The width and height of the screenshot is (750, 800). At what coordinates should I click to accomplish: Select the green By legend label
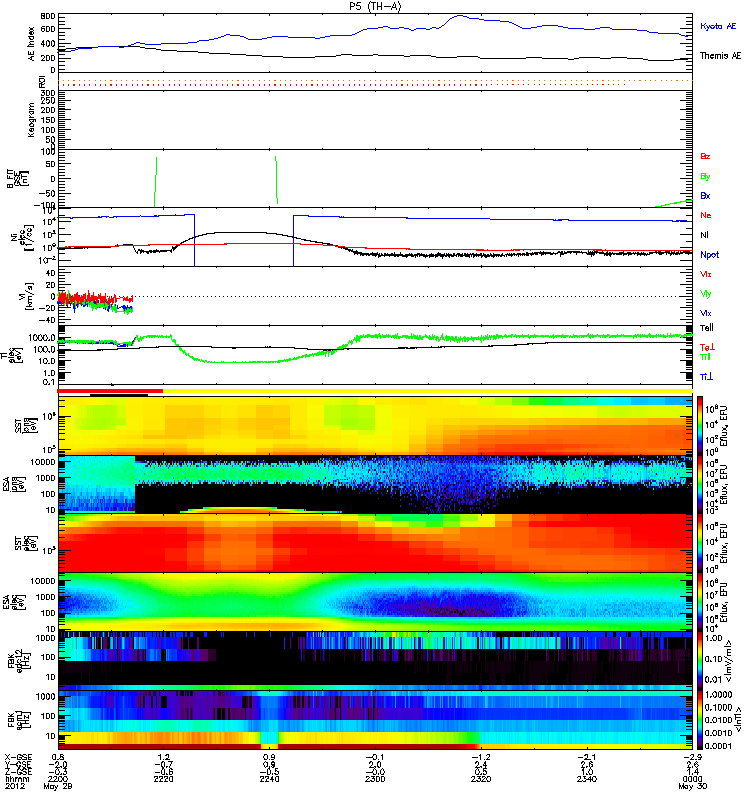click(705, 177)
